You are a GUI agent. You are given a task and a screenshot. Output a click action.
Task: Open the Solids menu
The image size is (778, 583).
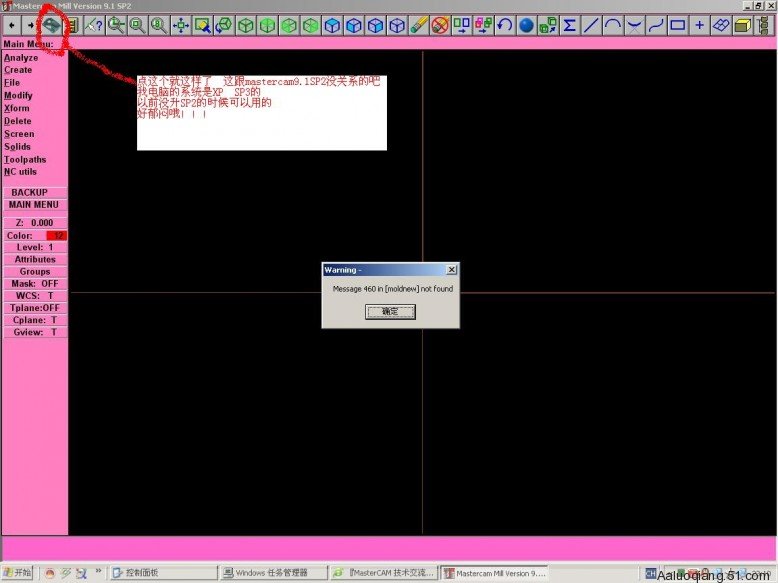(17, 147)
